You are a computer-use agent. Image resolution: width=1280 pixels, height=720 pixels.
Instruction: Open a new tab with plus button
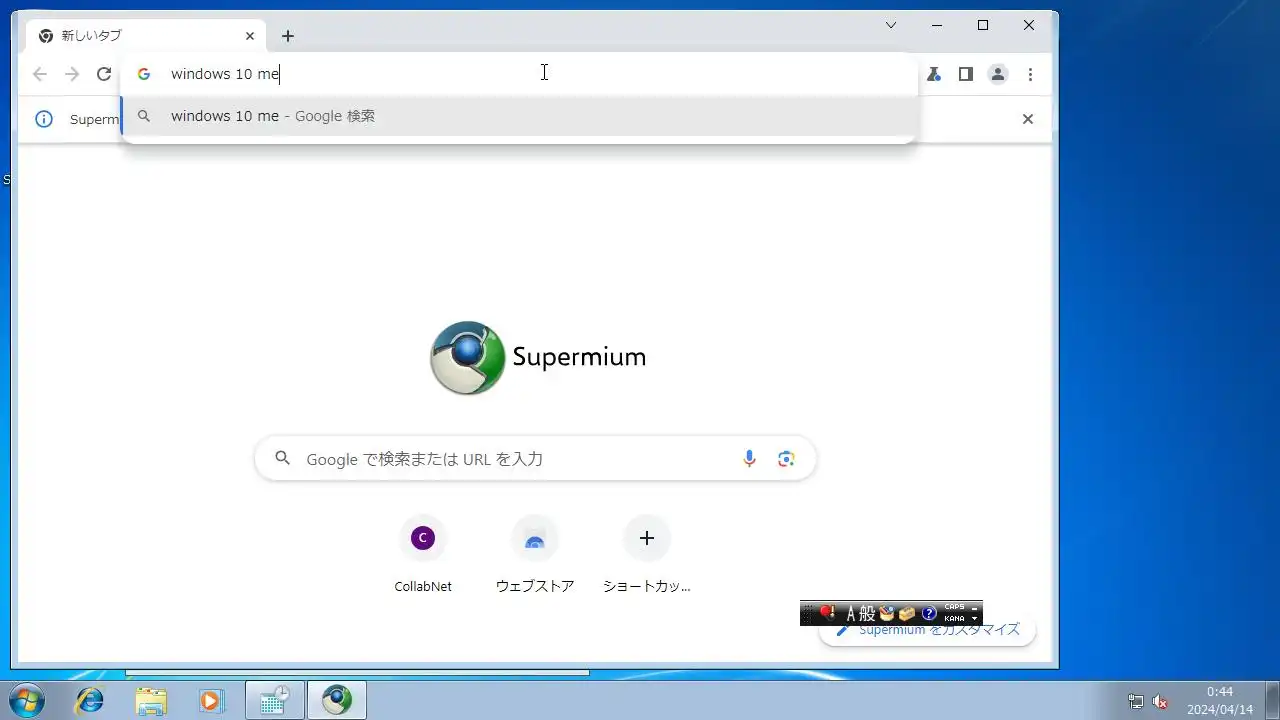tap(288, 36)
